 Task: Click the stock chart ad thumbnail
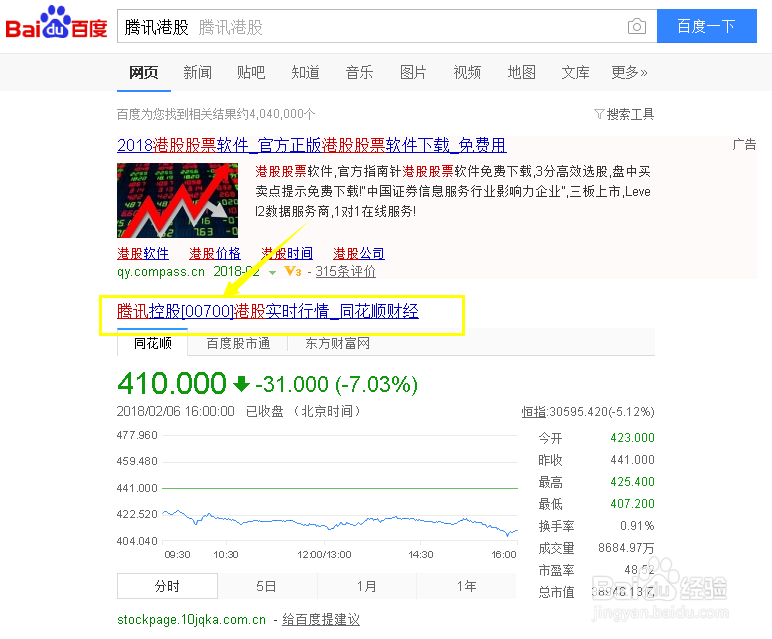(177, 200)
